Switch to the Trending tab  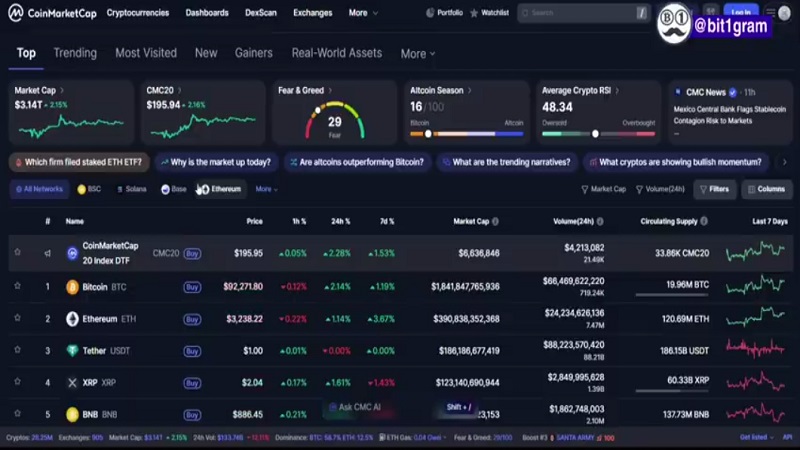75,53
